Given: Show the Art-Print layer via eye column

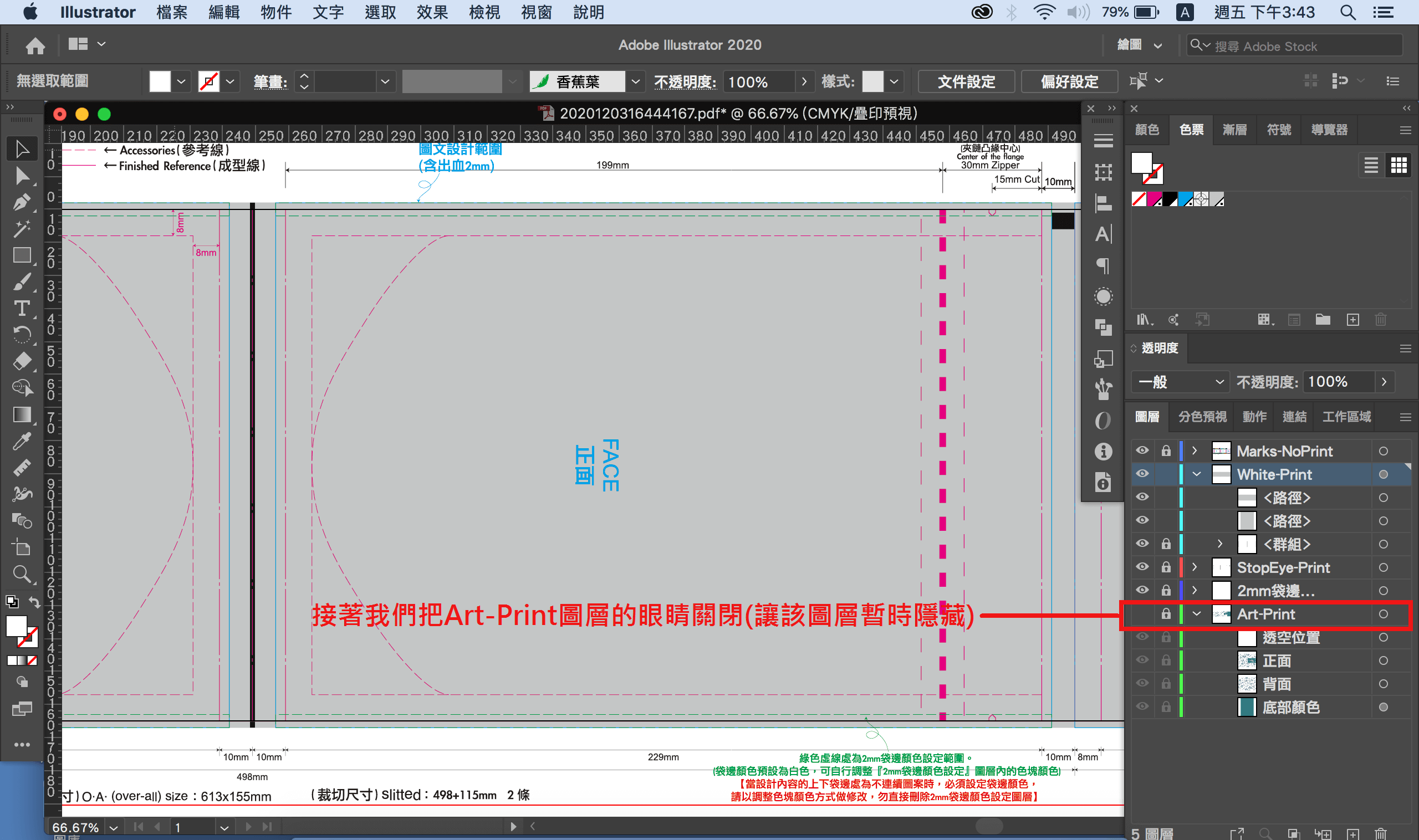Looking at the screenshot, I should pos(1142,614).
